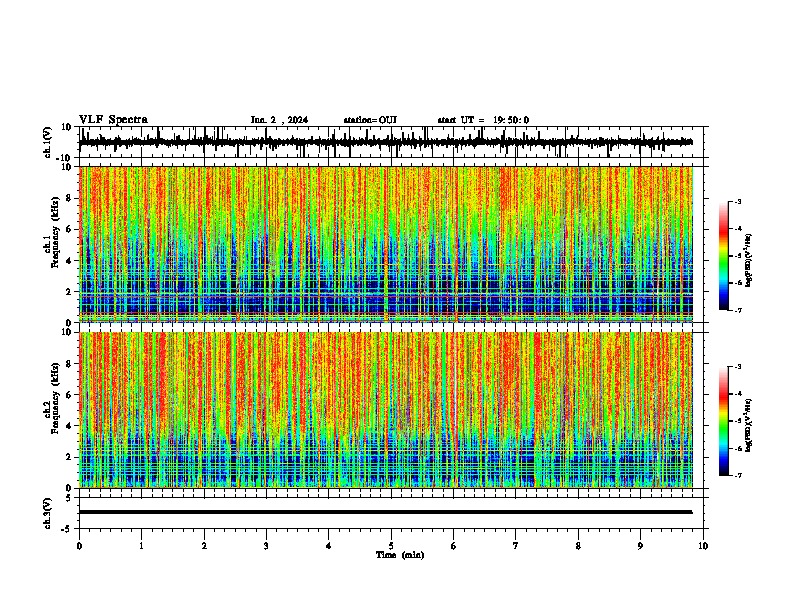792x612 pixels.
Task: Click the "6" kHz tick of the ch.2 spectrogram
Action: tap(69, 395)
